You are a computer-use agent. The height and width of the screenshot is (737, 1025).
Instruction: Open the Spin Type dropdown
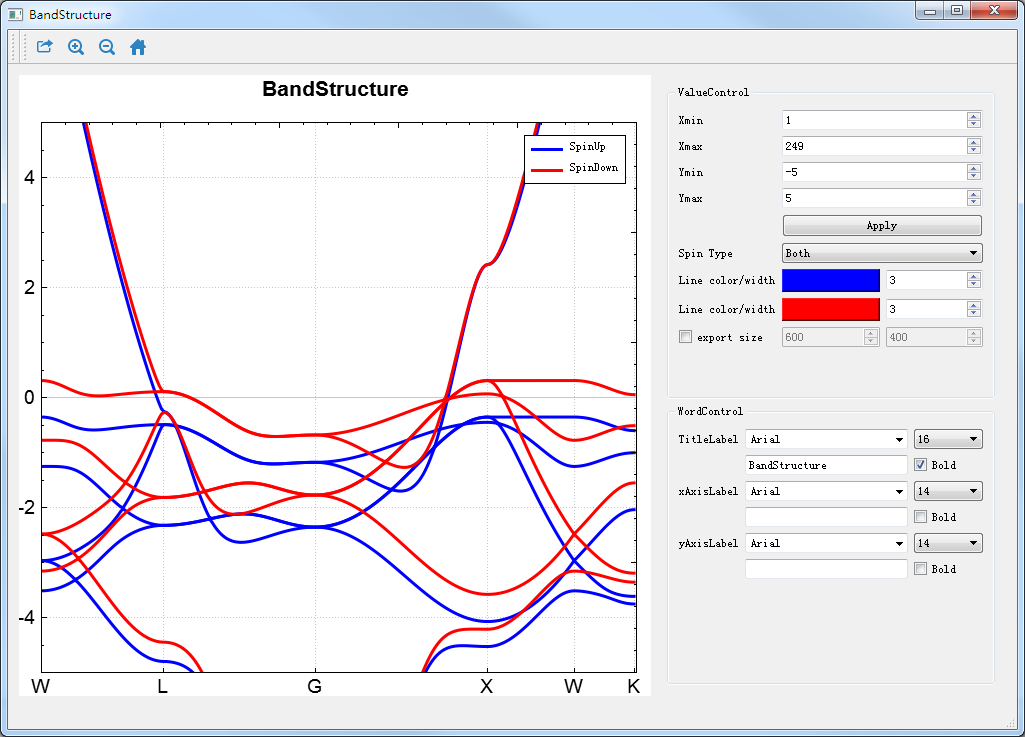point(881,254)
